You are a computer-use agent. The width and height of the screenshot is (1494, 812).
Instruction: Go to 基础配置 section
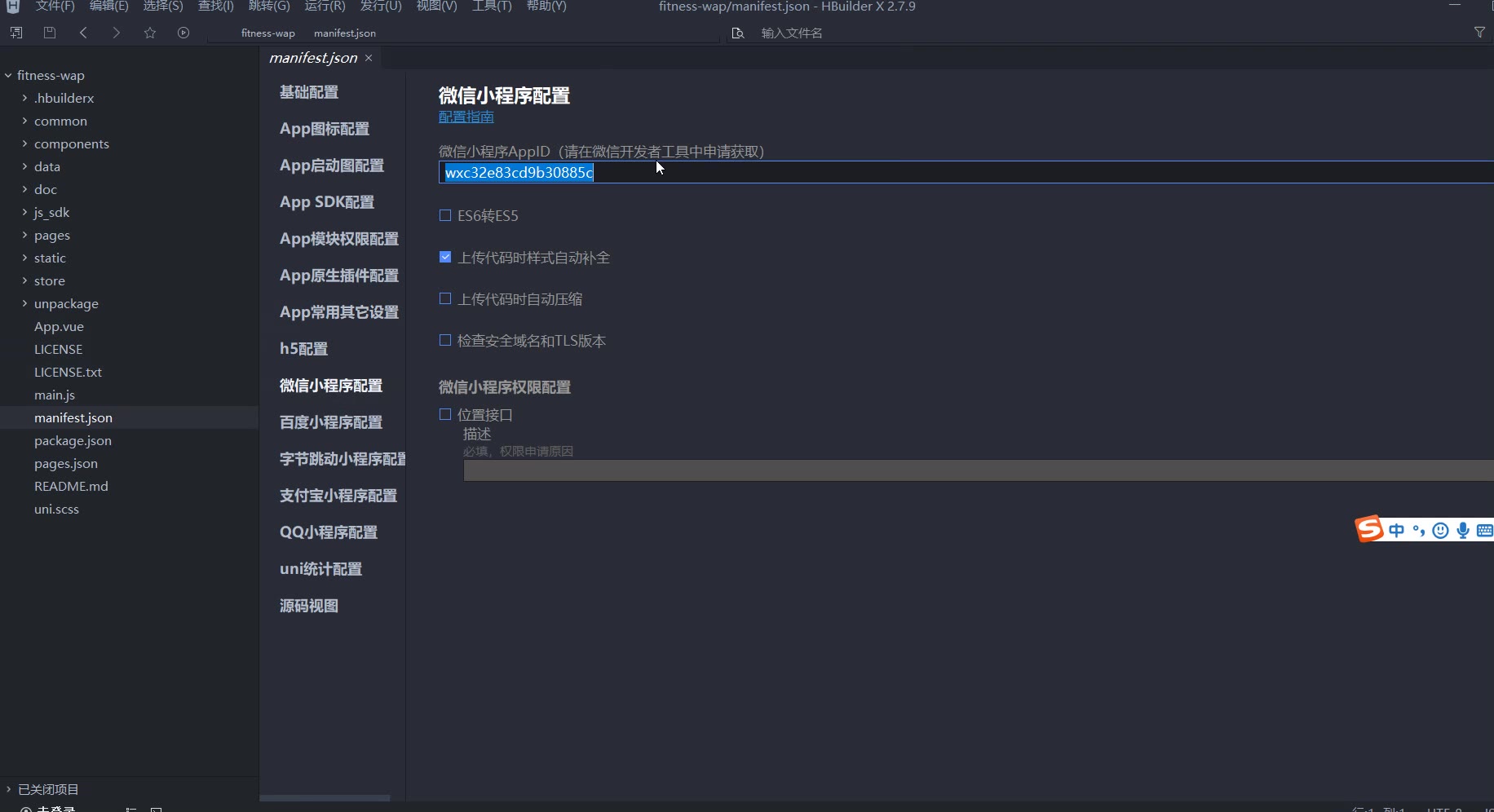(x=309, y=92)
